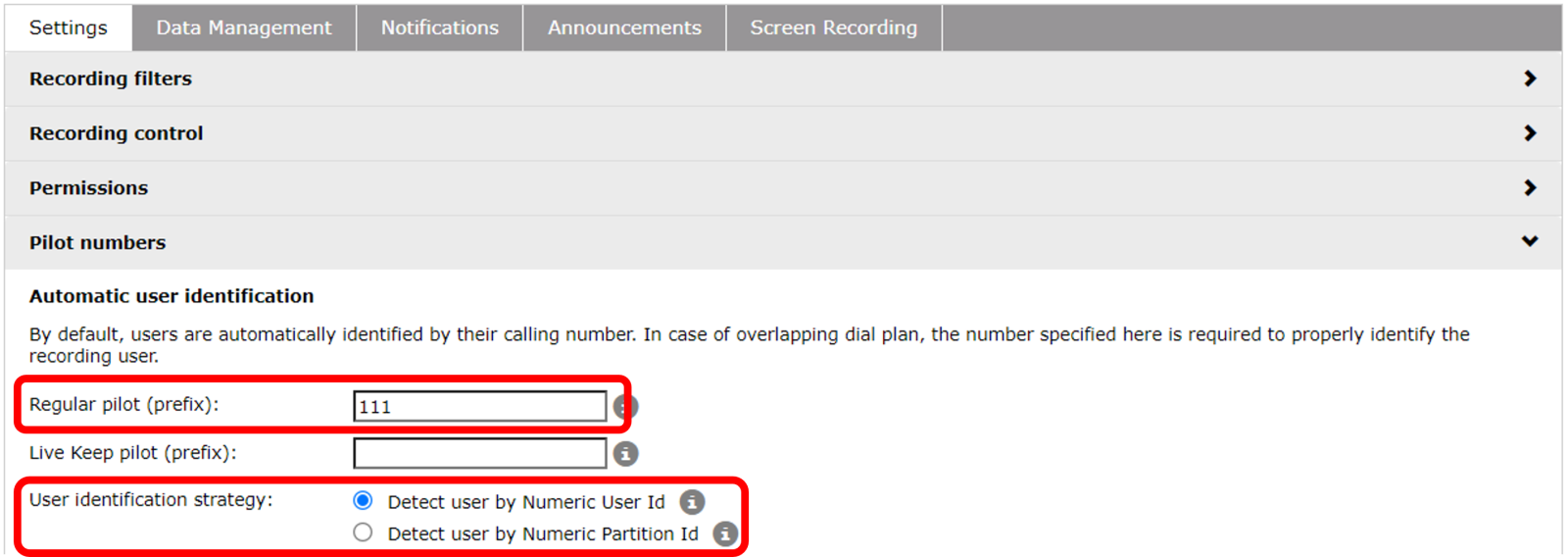Click the "Live Keep pilot (prefix):" label text
Viewport: 1568px width, 557px height.
(132, 452)
